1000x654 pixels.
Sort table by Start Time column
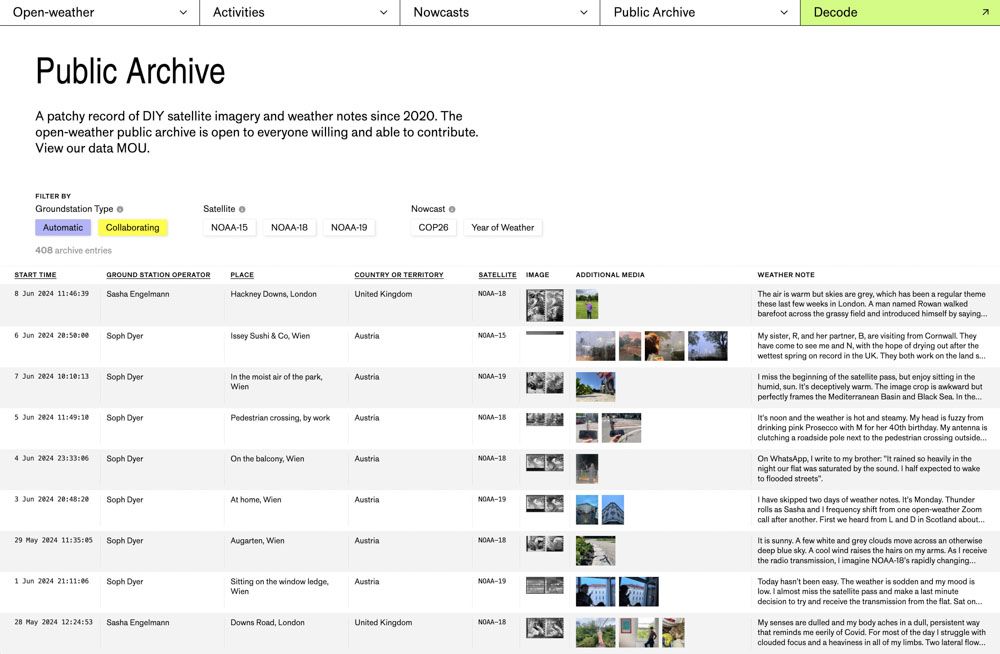point(35,275)
